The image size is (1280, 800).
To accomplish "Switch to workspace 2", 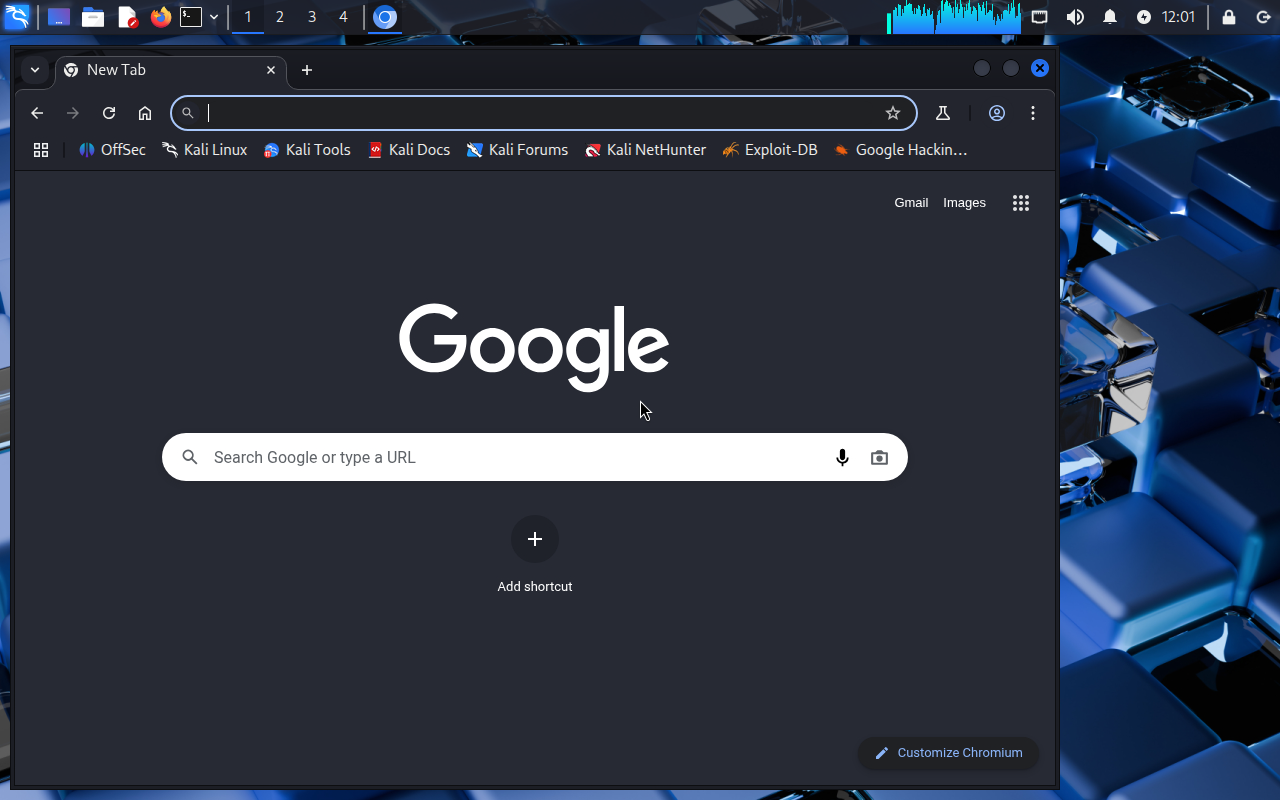I will tap(280, 17).
